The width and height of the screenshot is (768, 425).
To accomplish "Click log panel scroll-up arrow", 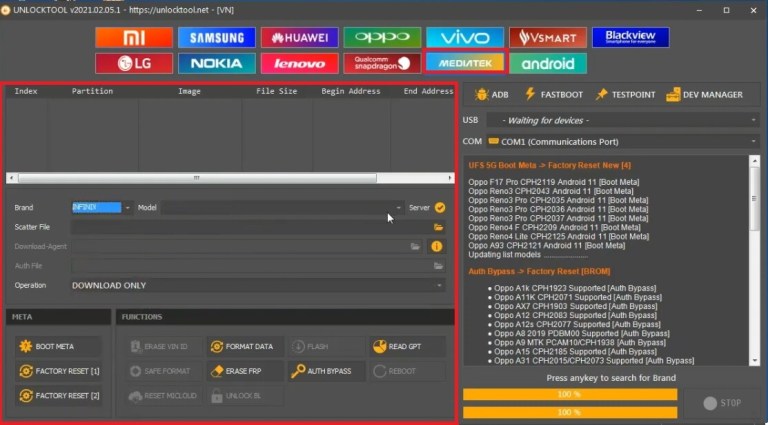I will tap(754, 161).
